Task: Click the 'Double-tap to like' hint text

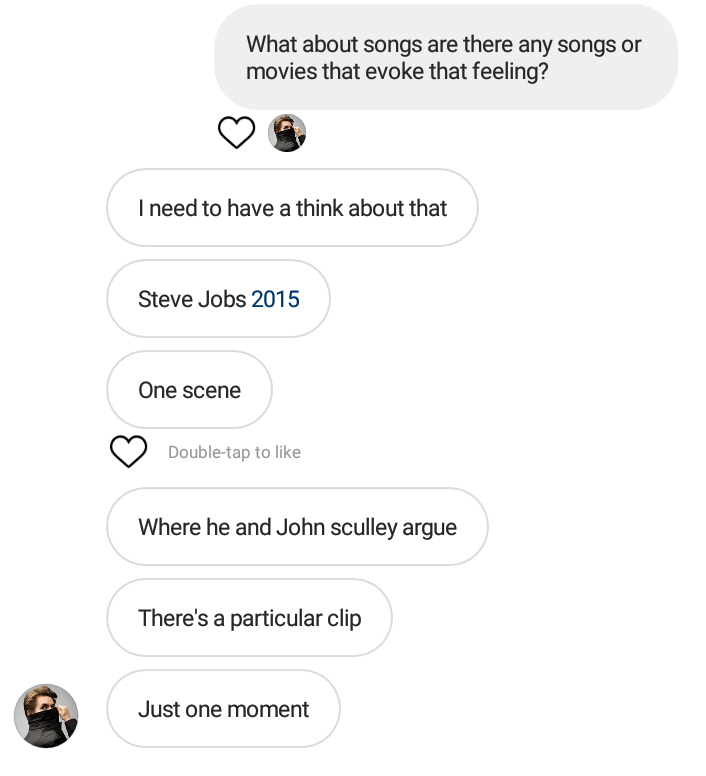Action: click(x=234, y=452)
